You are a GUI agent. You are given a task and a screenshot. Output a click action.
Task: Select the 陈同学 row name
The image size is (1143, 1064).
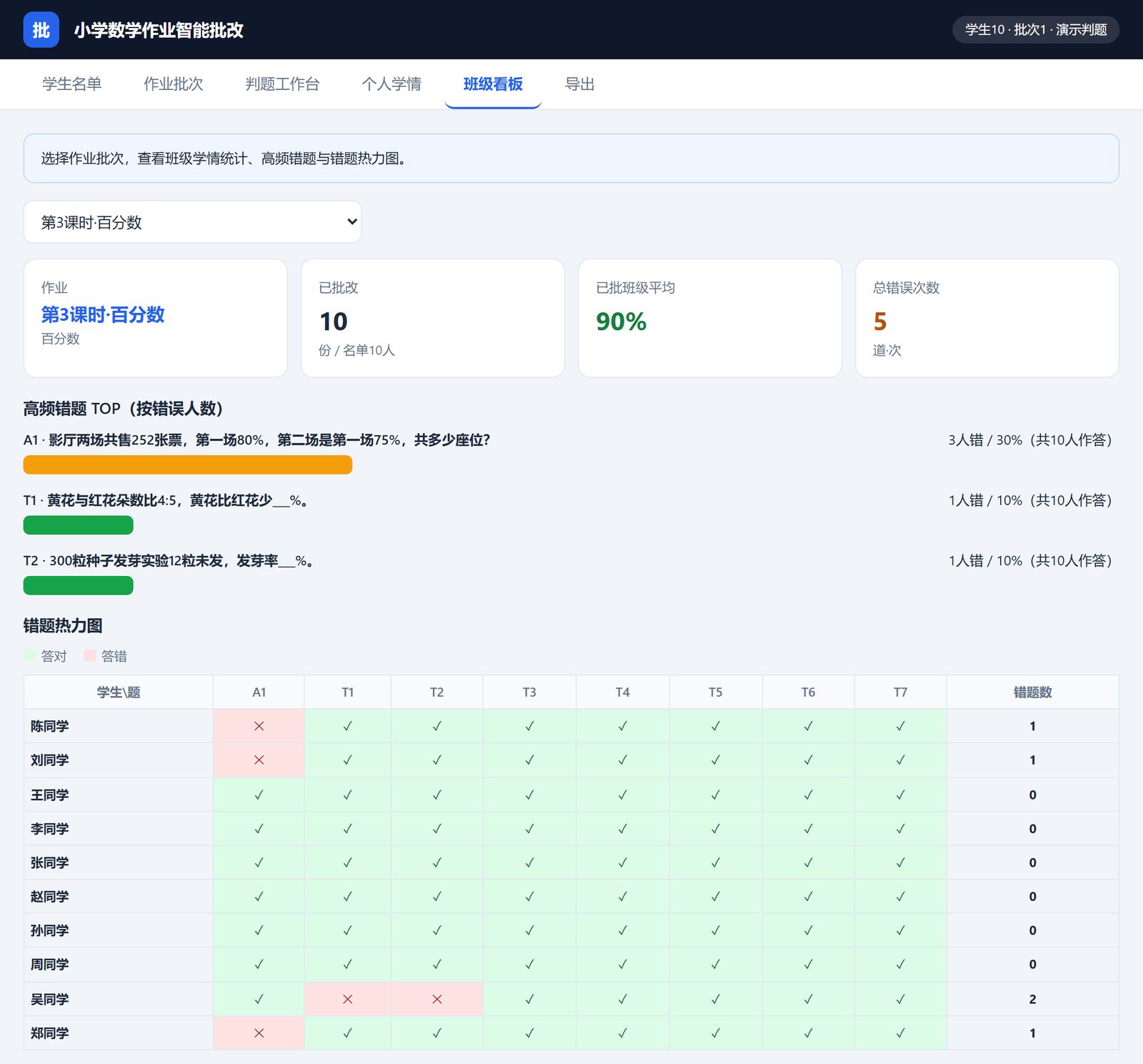(49, 726)
